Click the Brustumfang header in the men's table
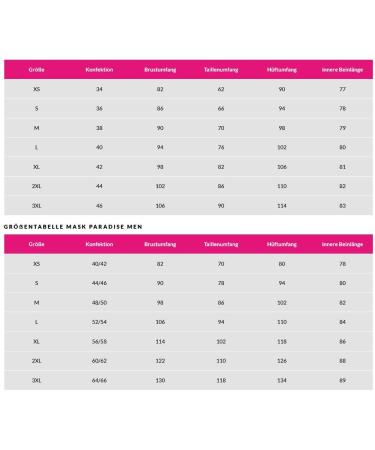The image size is (375, 450). (160, 244)
